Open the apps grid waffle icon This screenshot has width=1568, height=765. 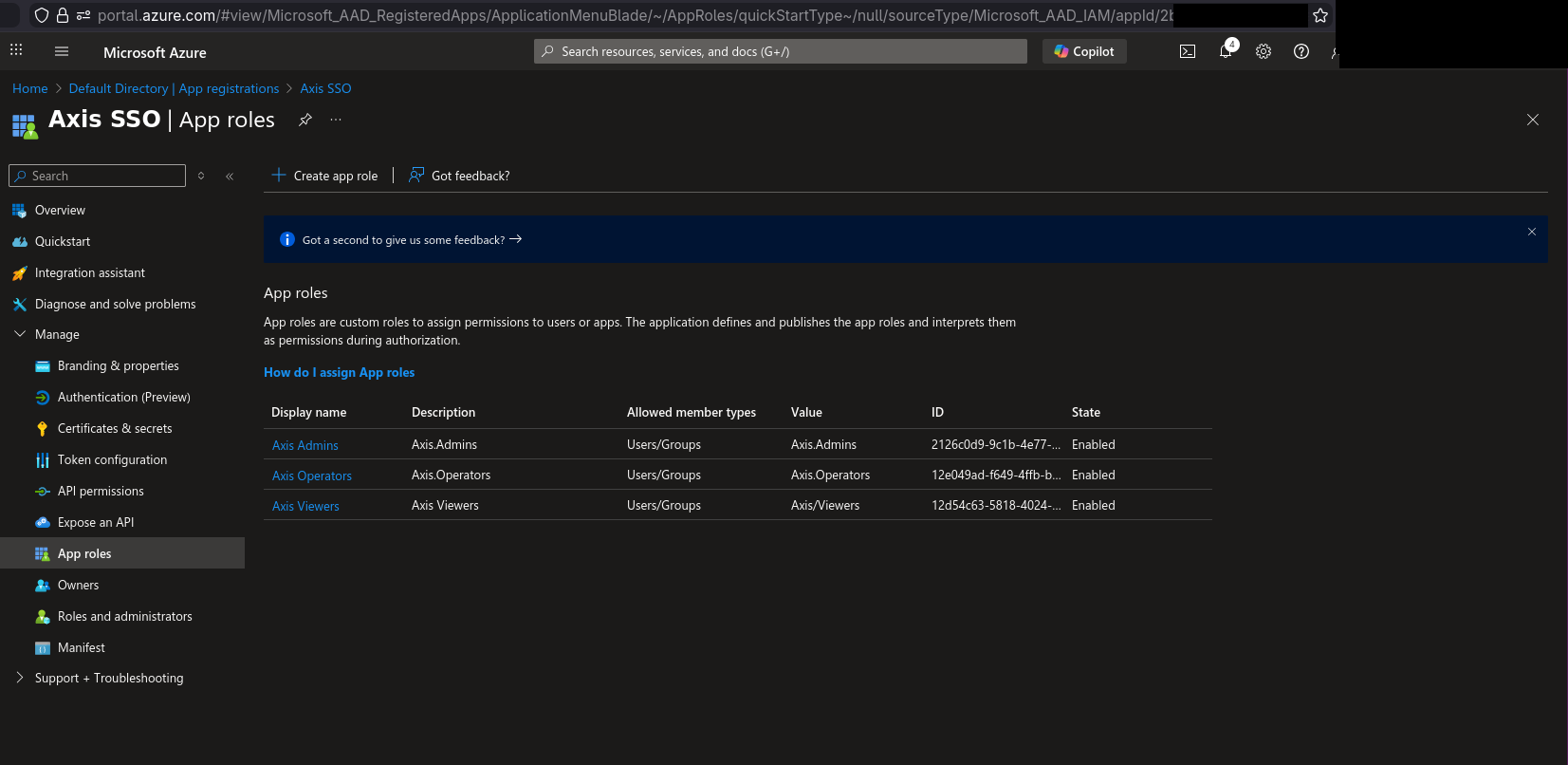[x=16, y=50]
